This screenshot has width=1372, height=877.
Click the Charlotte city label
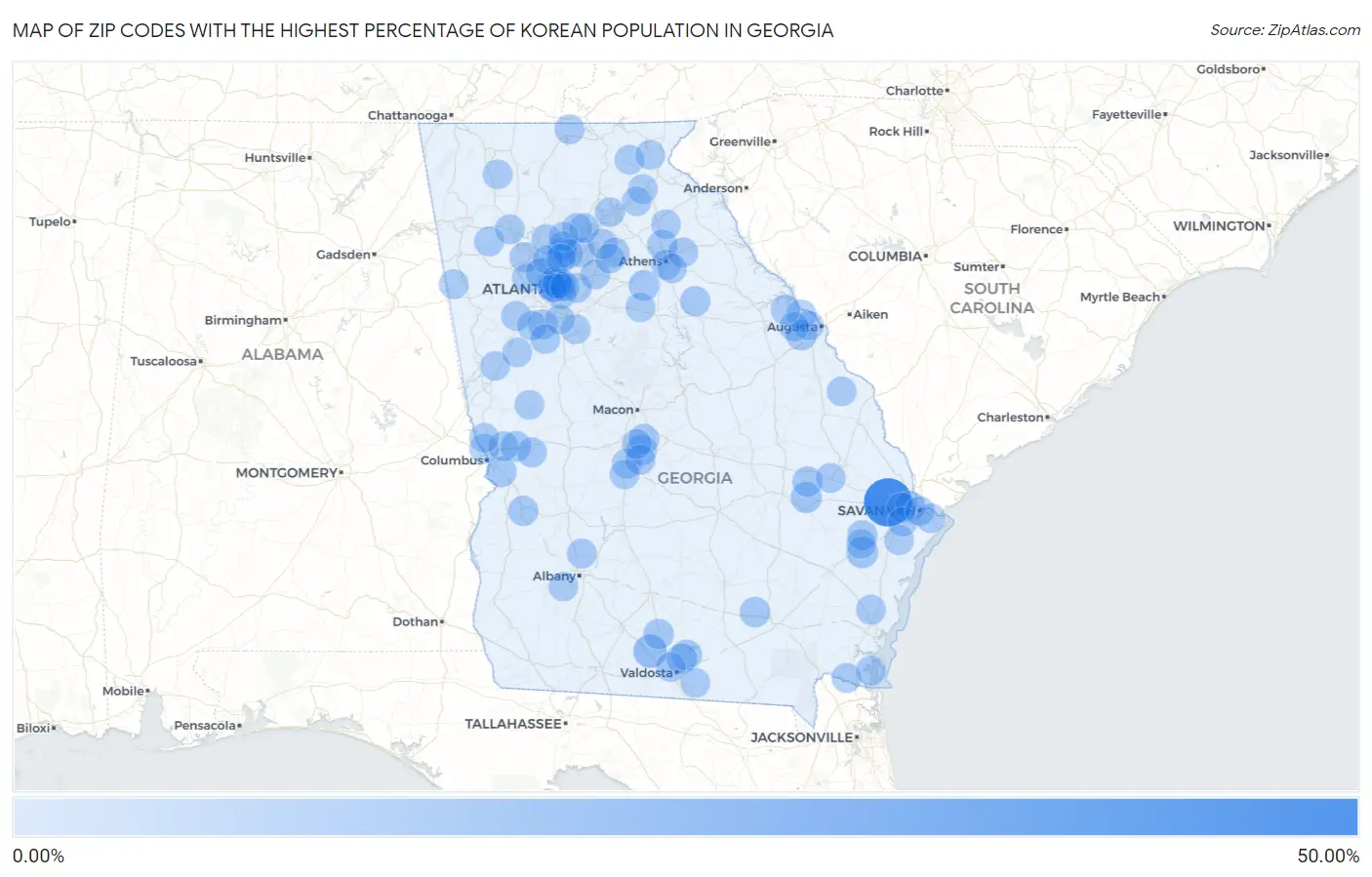coord(915,91)
